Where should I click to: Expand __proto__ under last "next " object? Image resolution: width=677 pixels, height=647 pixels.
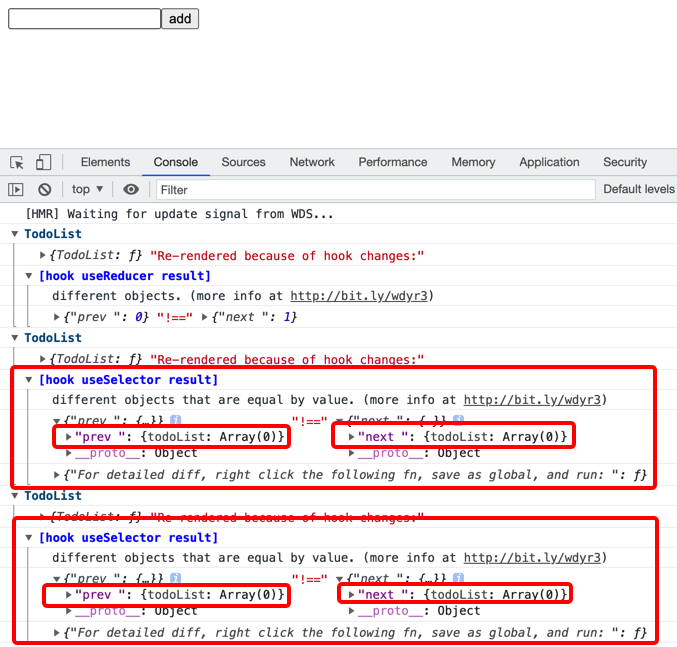click(351, 611)
